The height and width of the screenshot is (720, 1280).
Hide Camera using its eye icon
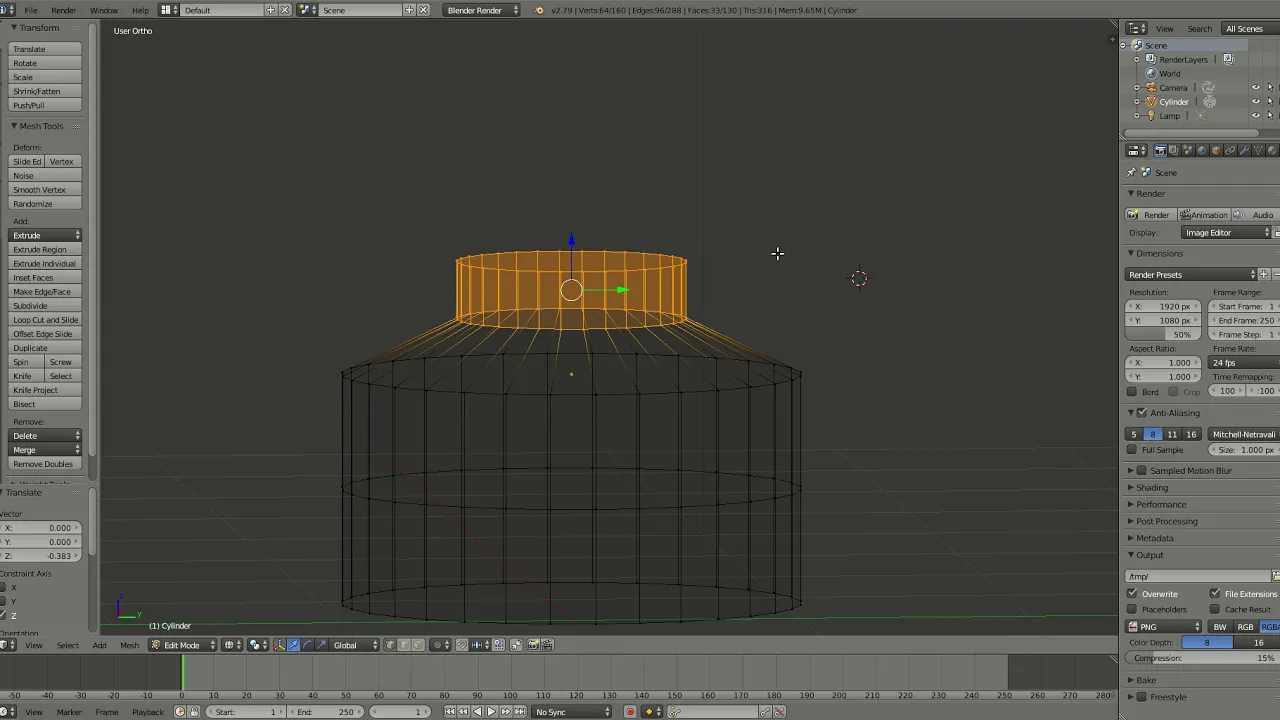pos(1256,88)
